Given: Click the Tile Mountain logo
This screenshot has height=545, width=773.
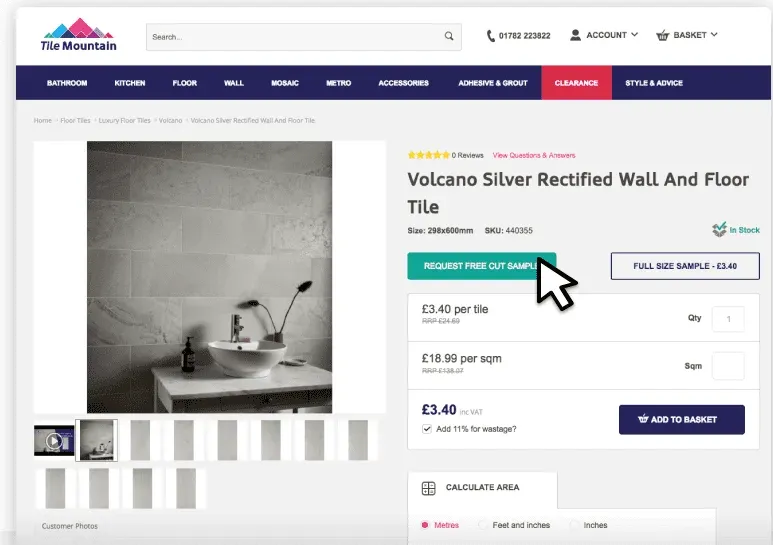Looking at the screenshot, I should click(x=80, y=35).
